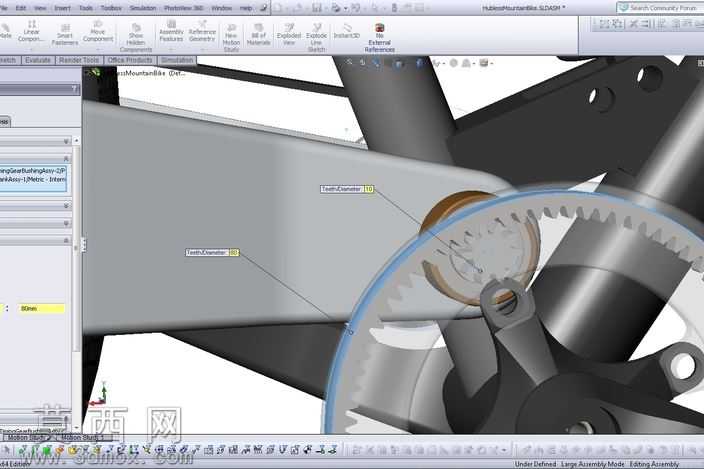Viewport: 704px width, 469px height.
Task: Open the Insert menu
Action: [62, 8]
